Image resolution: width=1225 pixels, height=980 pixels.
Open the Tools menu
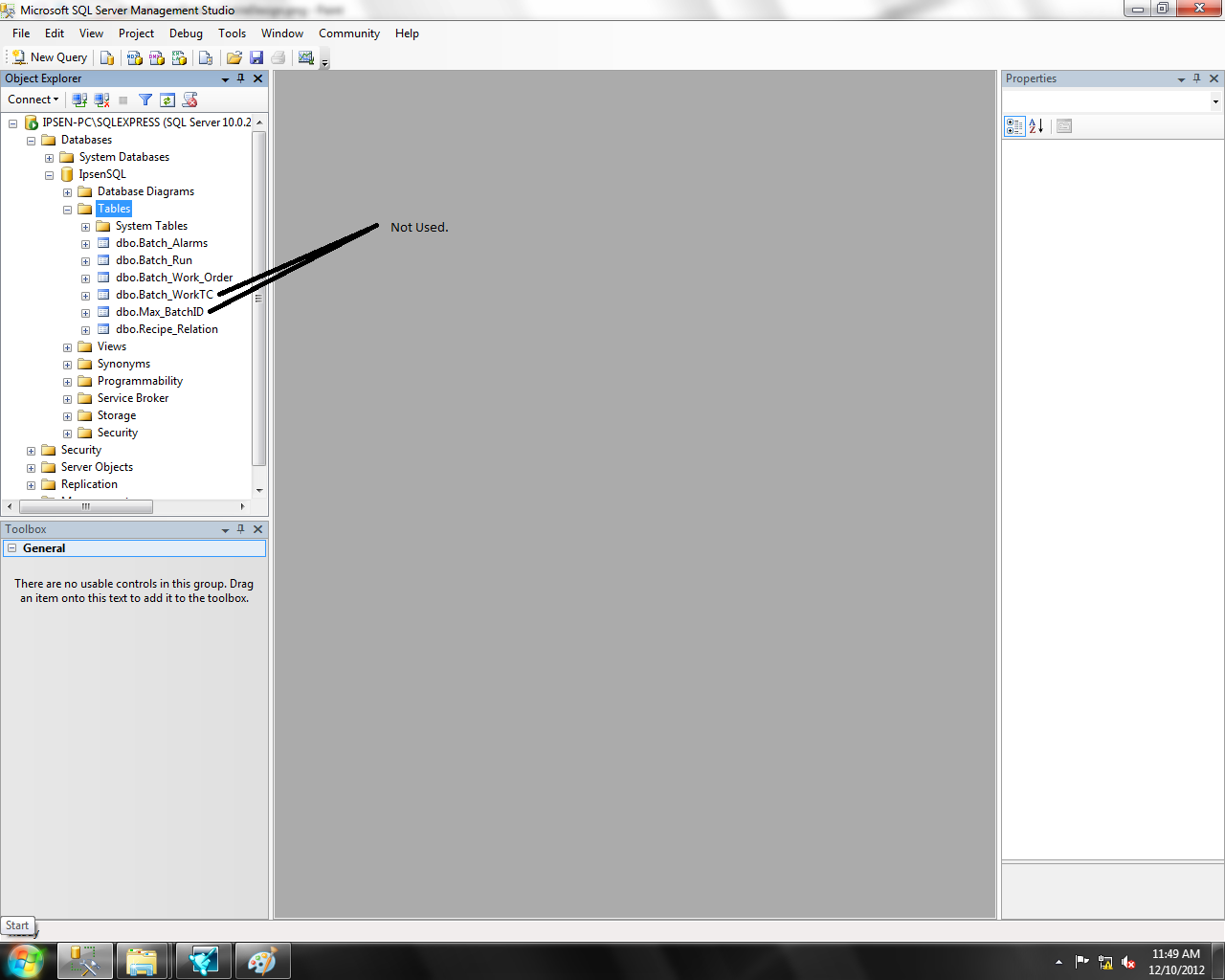click(x=232, y=33)
